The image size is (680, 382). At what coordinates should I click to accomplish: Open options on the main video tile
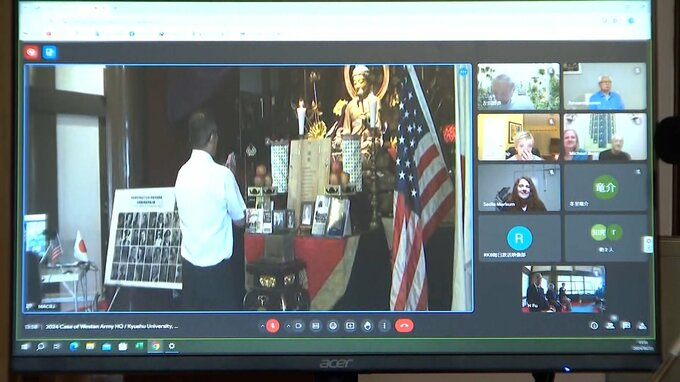coord(463,72)
